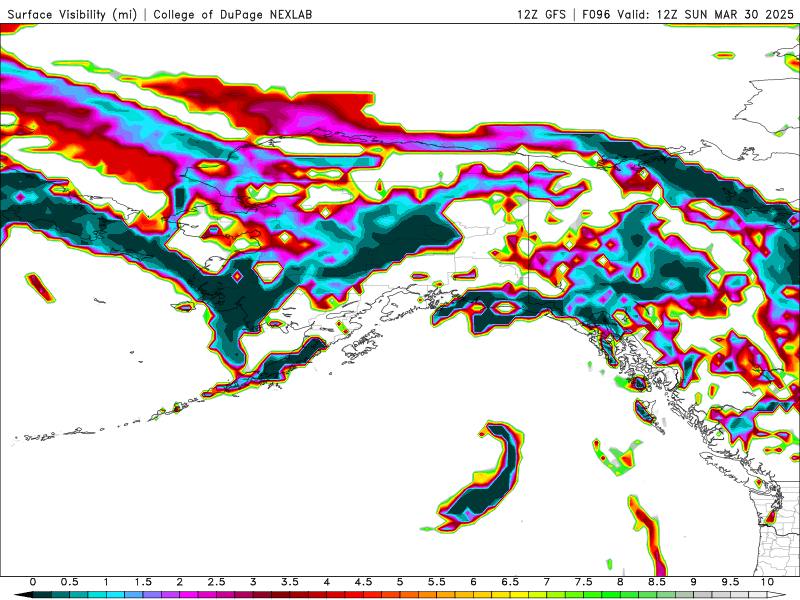Screen dimensions: 800x600
Task: Click the "Surface Visibility (mi)" title text
Action: [72, 14]
